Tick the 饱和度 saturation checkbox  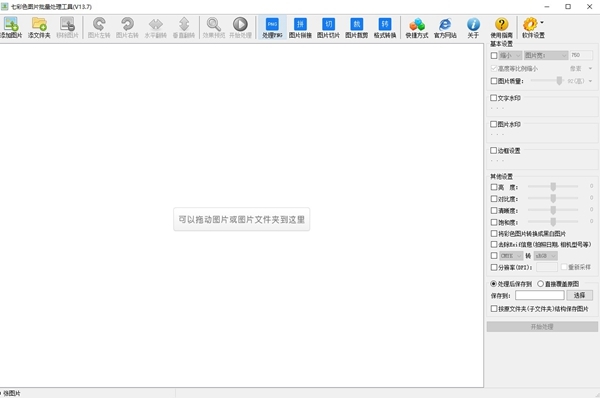click(494, 222)
